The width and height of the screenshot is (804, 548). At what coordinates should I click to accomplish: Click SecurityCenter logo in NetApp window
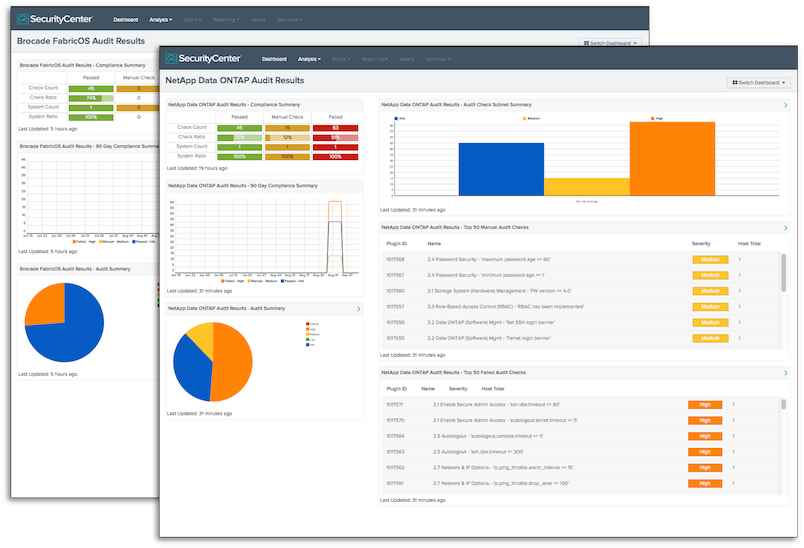point(203,58)
